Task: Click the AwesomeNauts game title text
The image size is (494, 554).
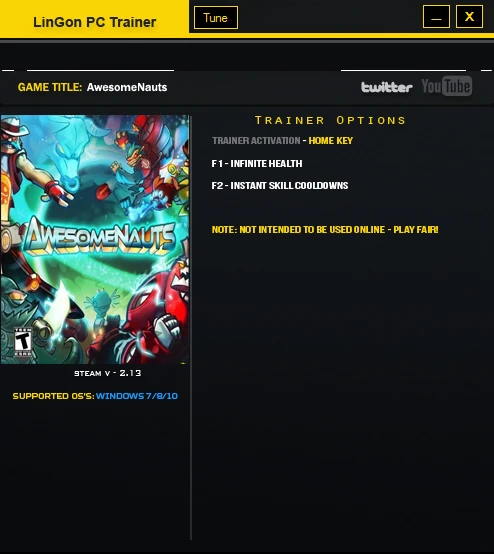Action: [127, 87]
